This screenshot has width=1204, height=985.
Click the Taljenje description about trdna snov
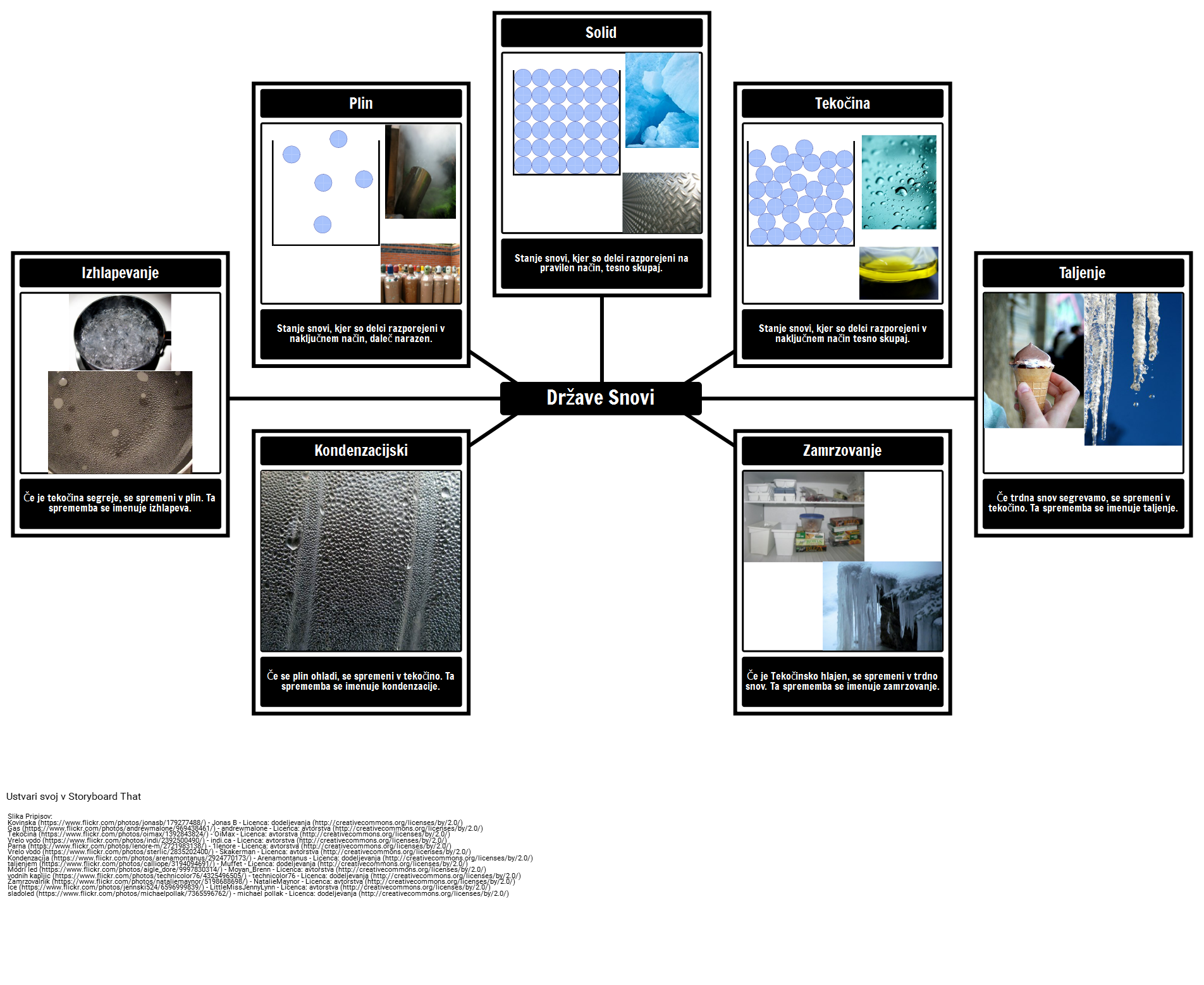[x=1083, y=503]
